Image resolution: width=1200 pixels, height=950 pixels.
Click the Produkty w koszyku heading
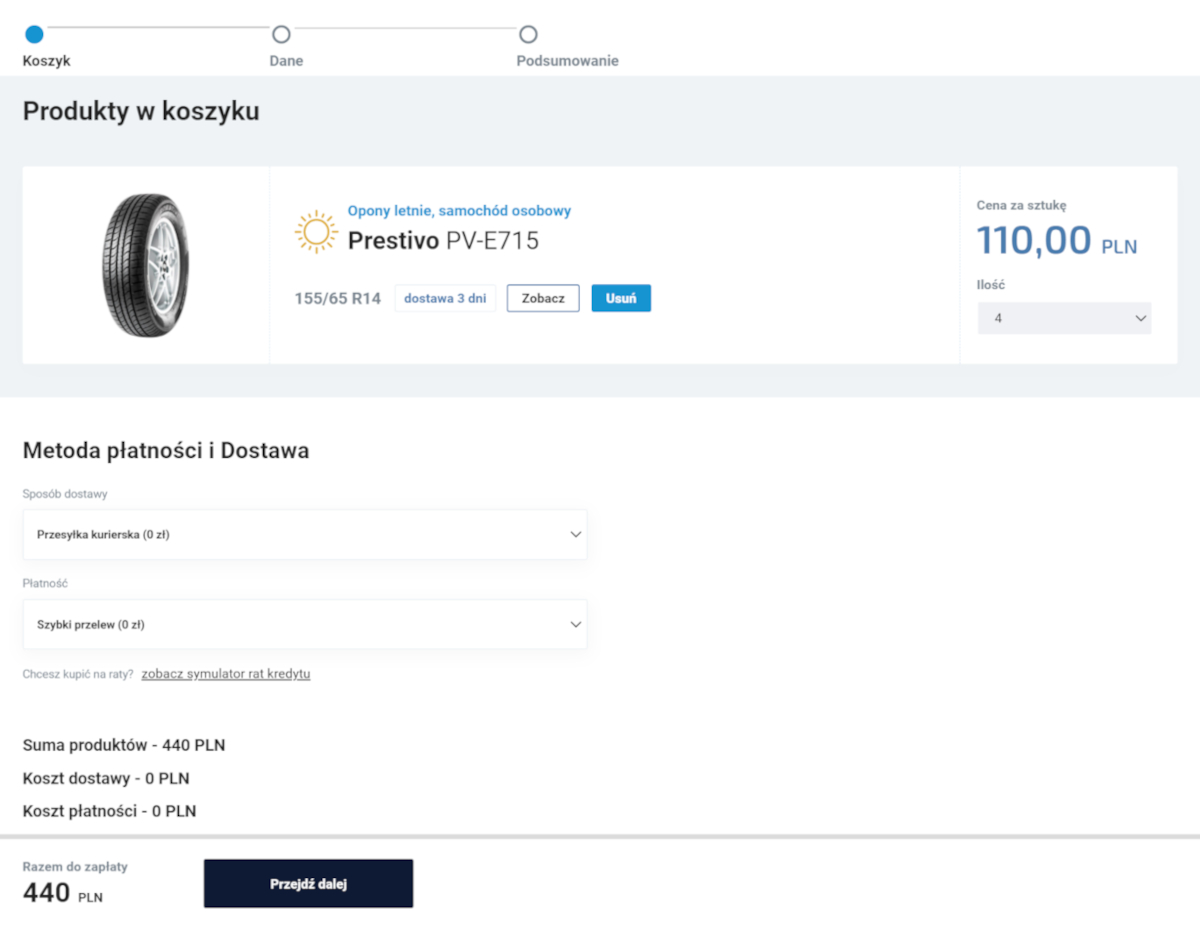[x=141, y=112]
